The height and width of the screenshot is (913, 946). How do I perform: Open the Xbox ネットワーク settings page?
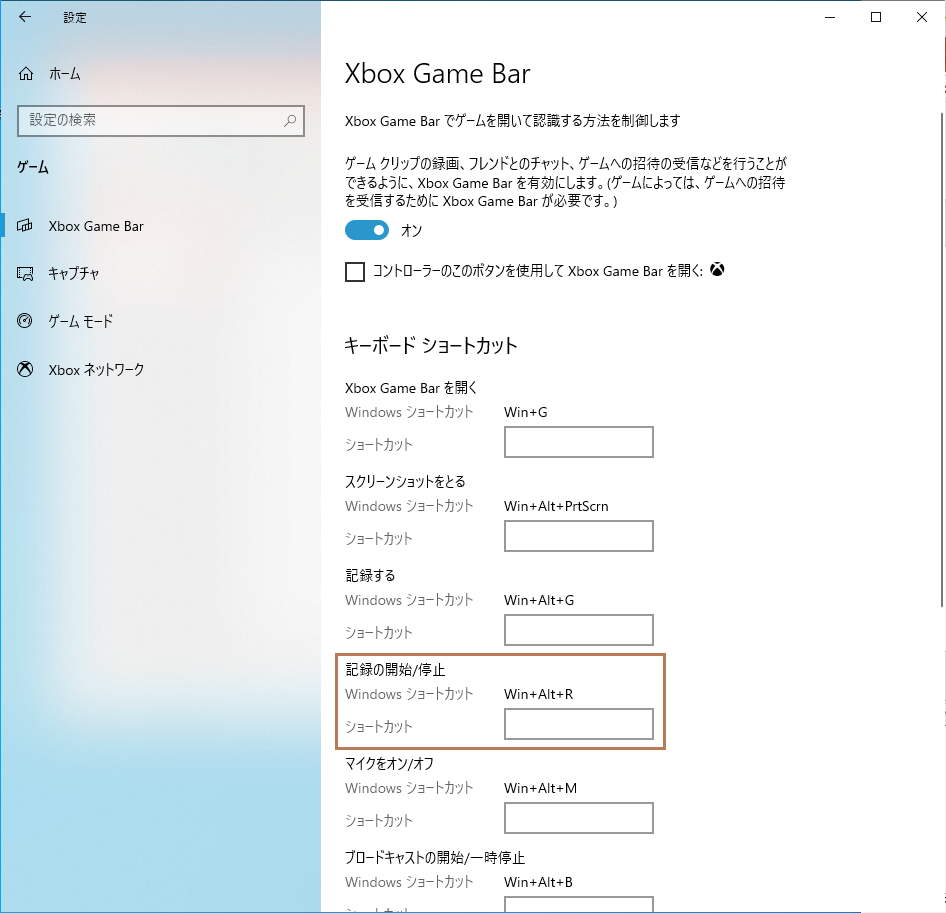click(96, 369)
